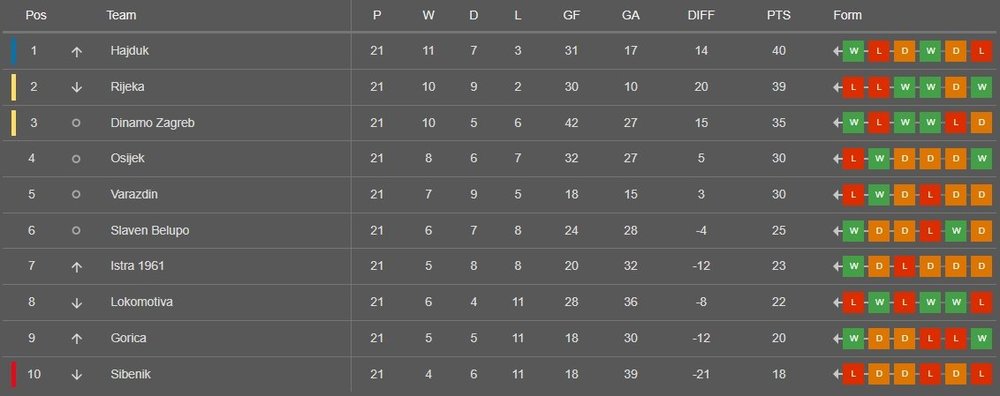Screen dimensions: 1000x396
Task: Sort table by GF column header
Action: click(571, 15)
